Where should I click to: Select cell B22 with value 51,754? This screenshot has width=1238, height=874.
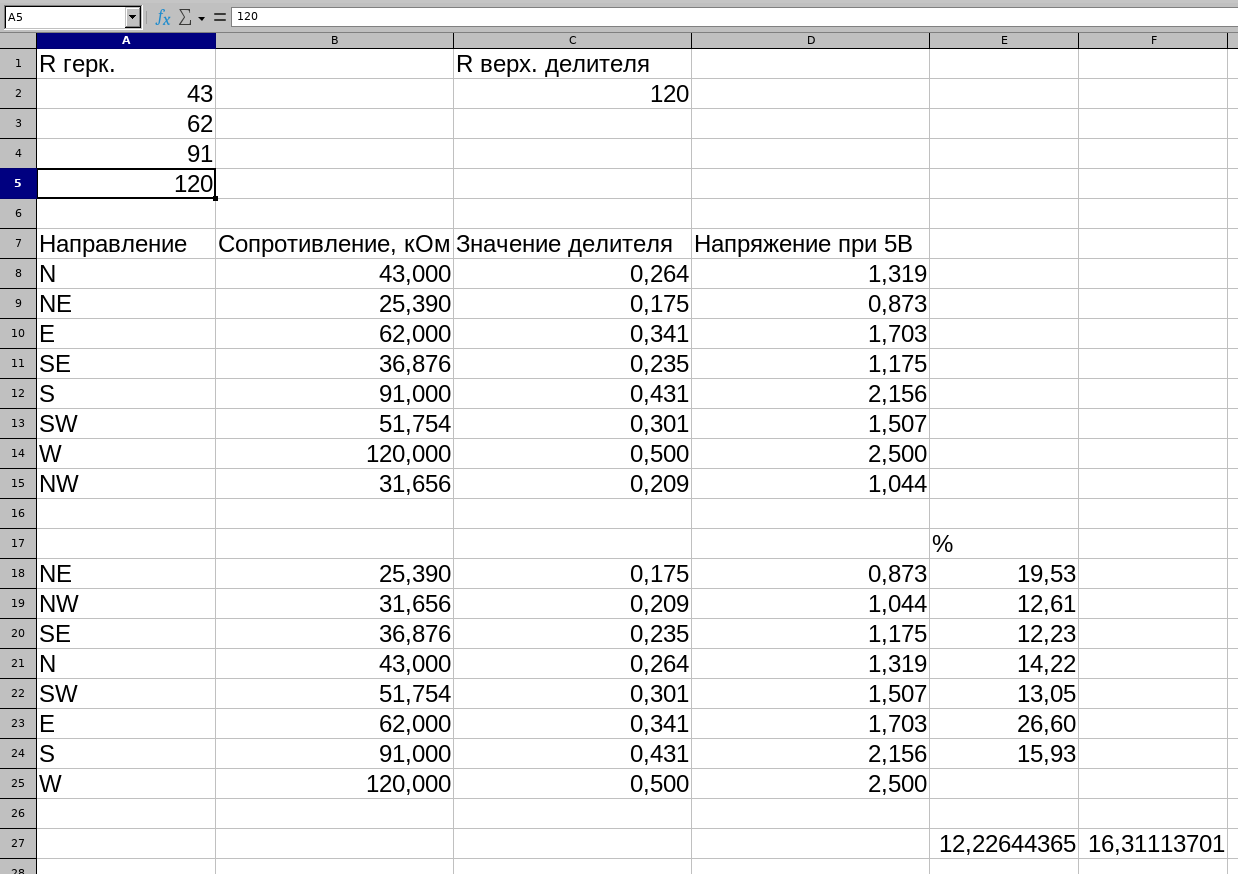click(x=334, y=694)
